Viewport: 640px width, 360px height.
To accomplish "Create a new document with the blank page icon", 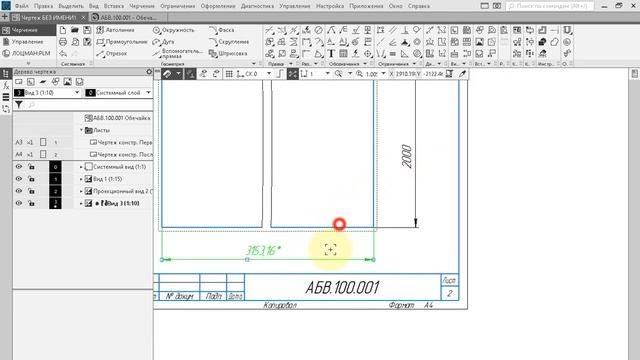I will [63, 30].
